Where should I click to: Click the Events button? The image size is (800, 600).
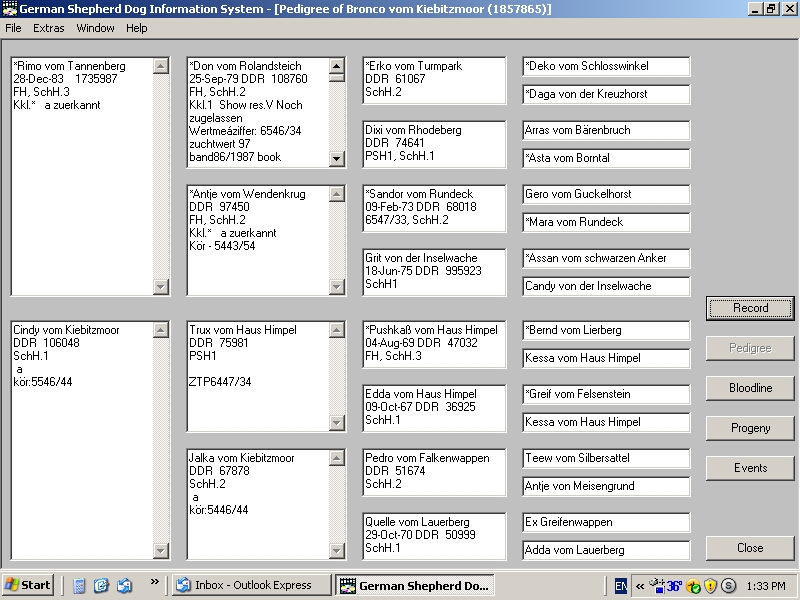tap(750, 468)
